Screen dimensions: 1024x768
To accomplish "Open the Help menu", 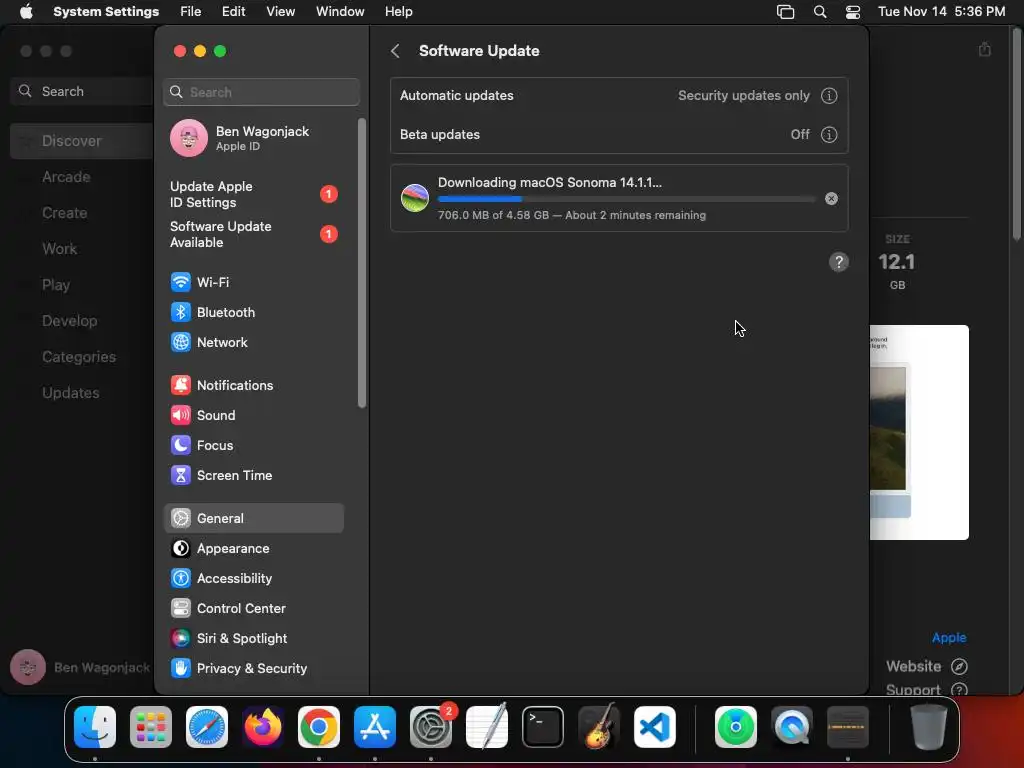I will click(398, 12).
